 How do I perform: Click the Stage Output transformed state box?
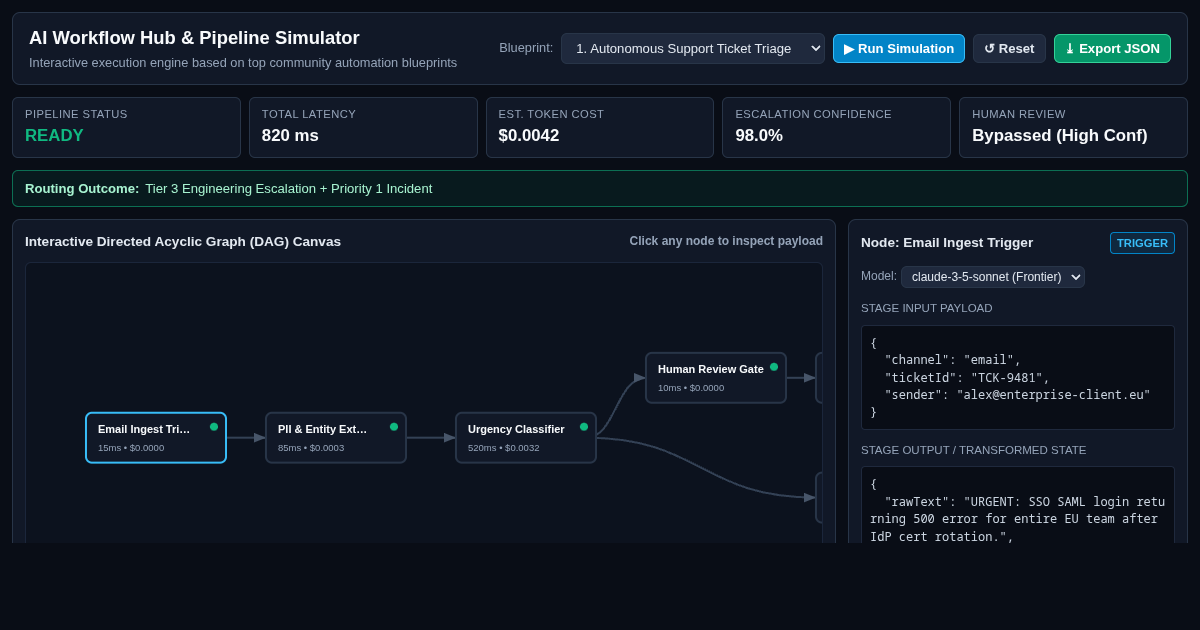tap(1018, 505)
